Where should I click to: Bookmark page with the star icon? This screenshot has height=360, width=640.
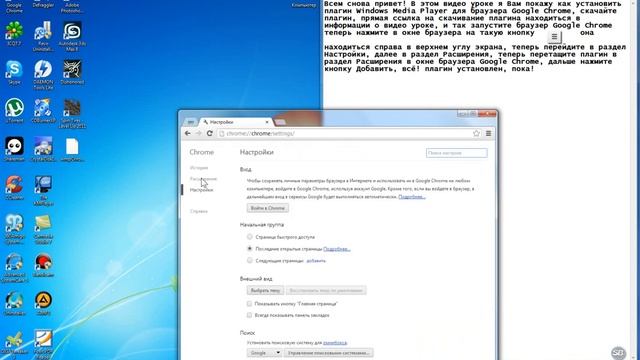(x=476, y=133)
